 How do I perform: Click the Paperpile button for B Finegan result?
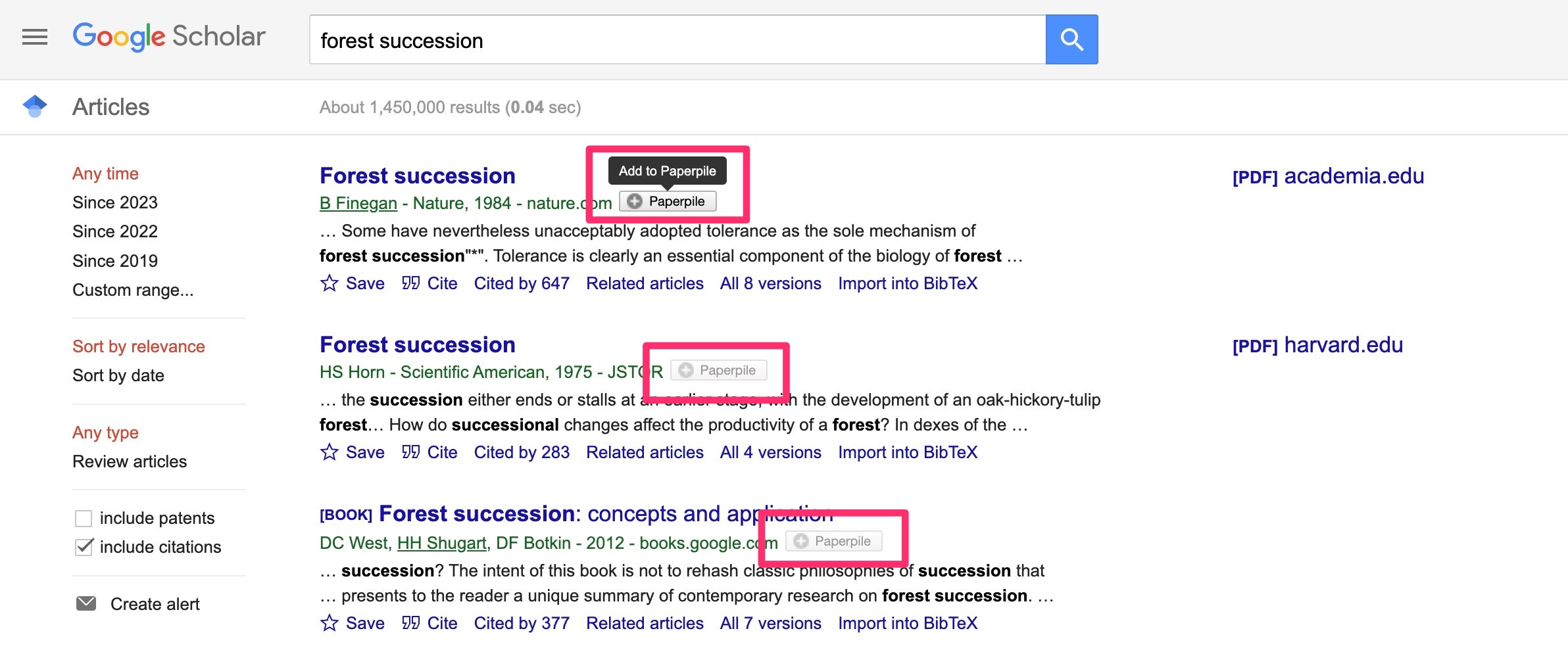668,201
